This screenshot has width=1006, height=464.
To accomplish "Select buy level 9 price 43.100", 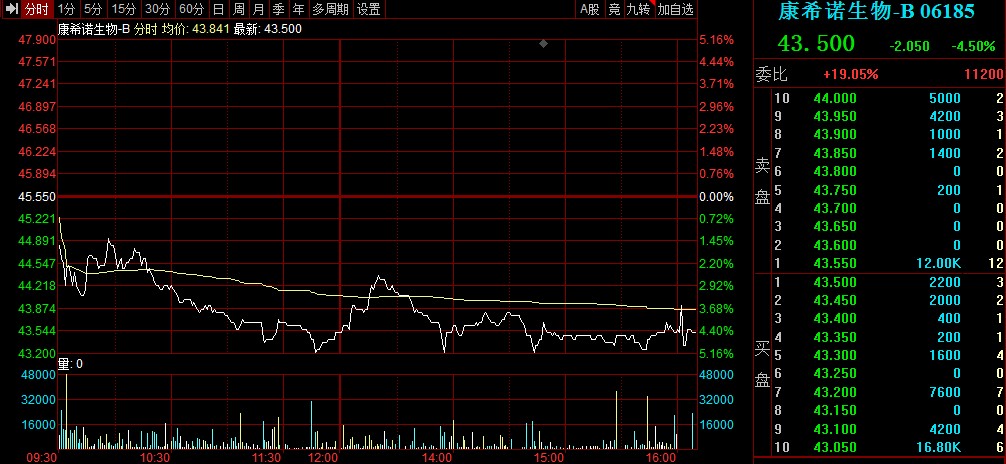I will 835,429.
